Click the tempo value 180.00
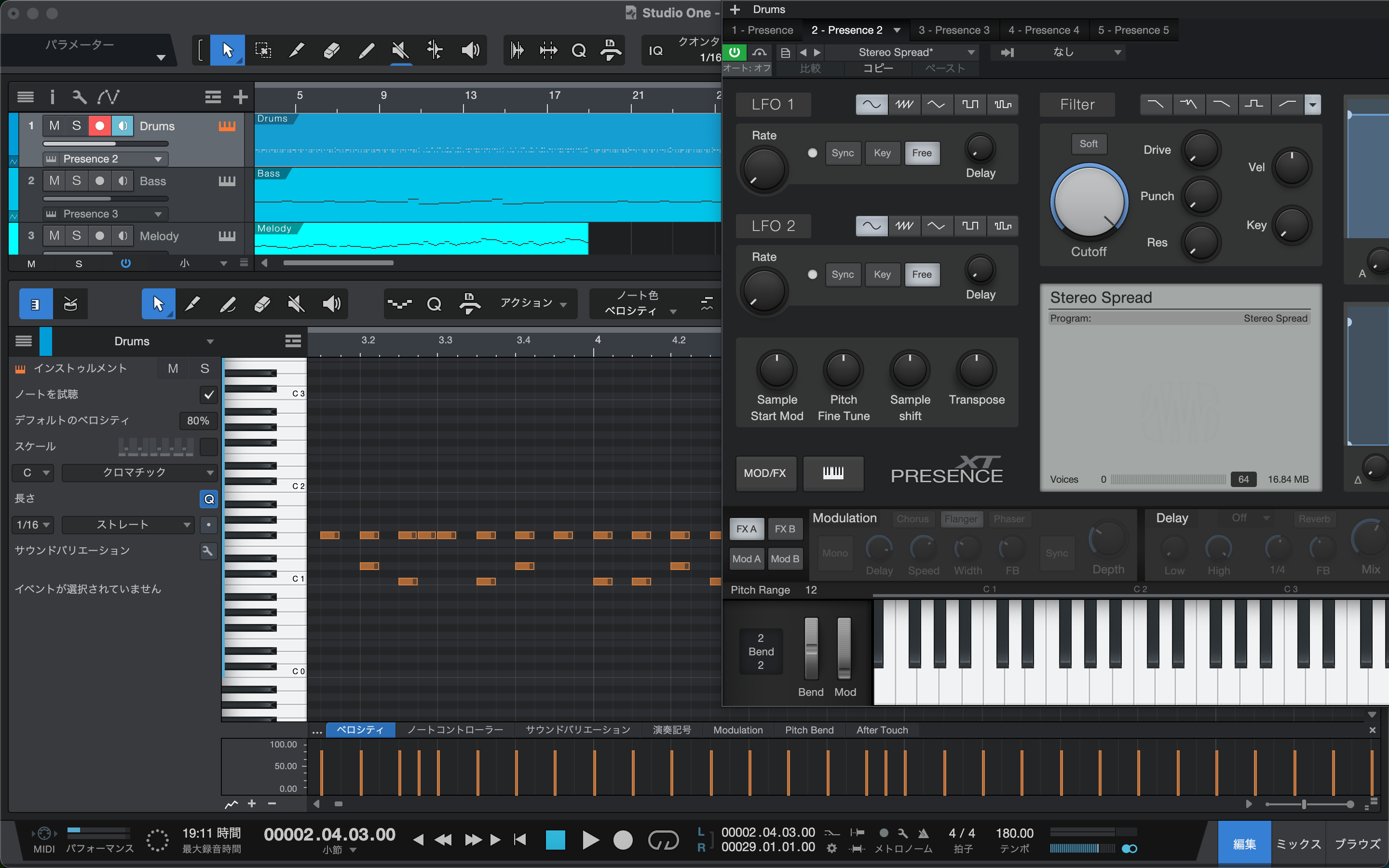Image resolution: width=1389 pixels, height=868 pixels. [x=1014, y=833]
